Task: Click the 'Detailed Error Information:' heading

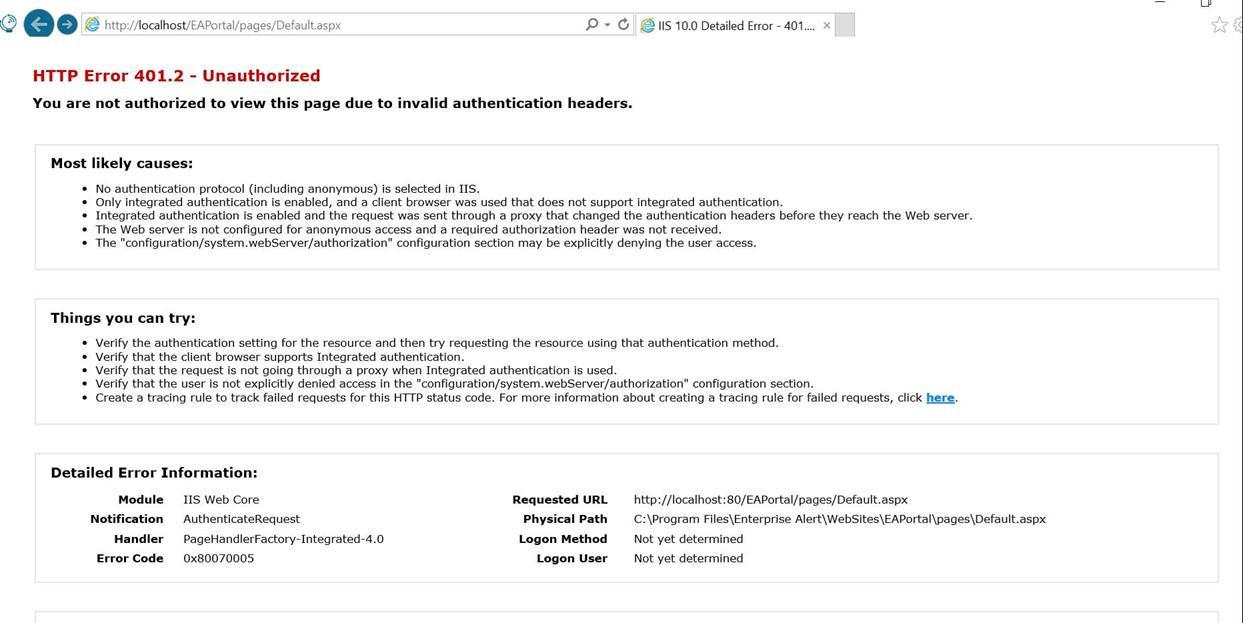Action: coord(154,473)
